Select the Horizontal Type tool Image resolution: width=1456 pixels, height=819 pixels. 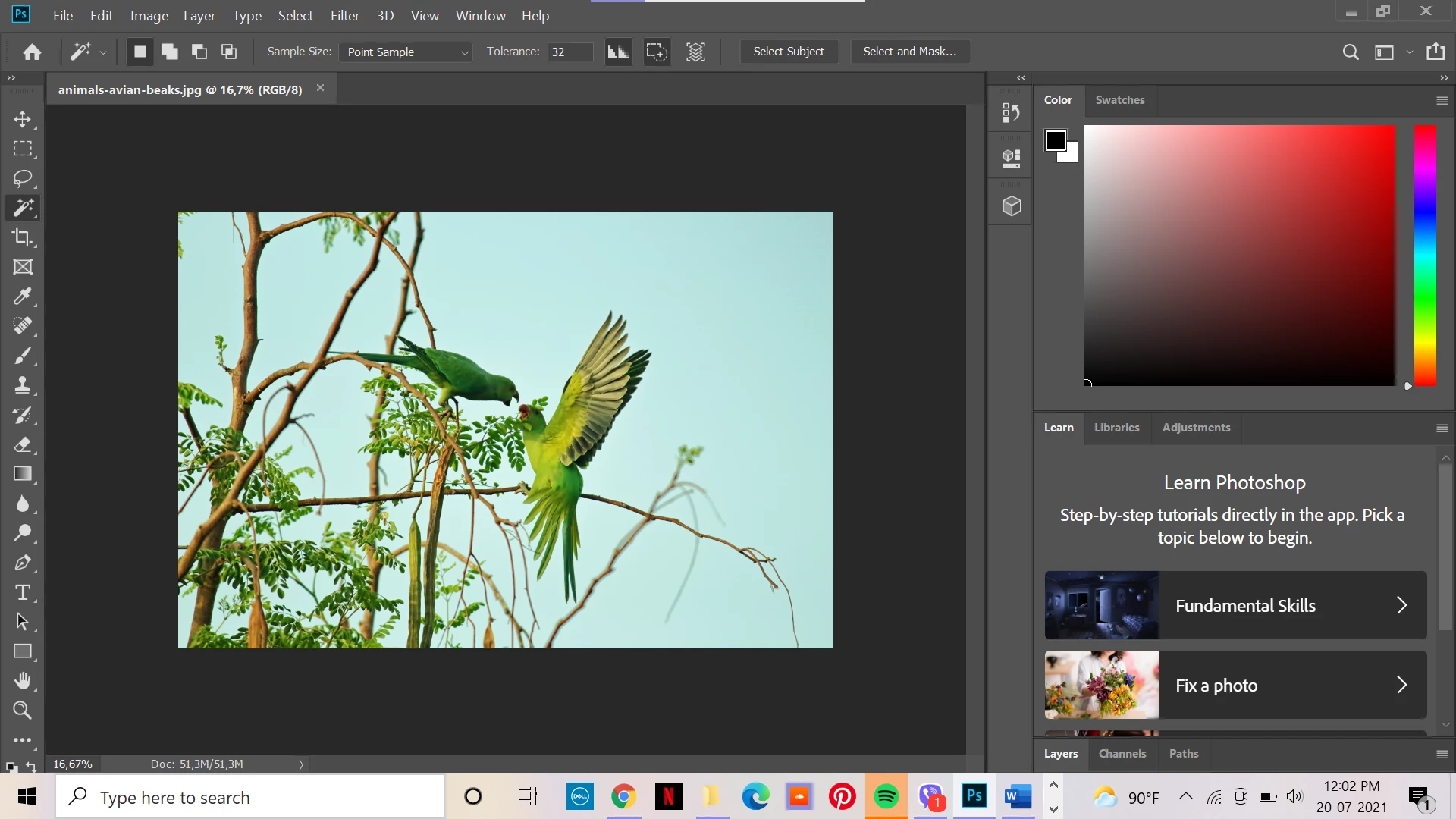(23, 592)
